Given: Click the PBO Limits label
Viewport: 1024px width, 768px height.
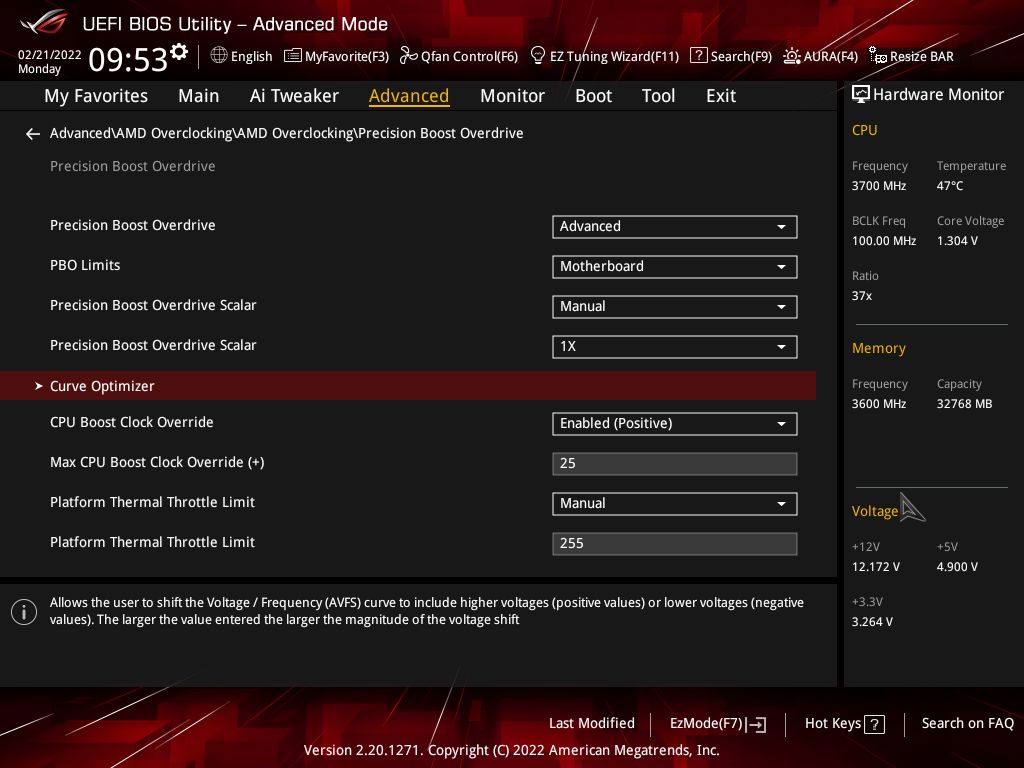Looking at the screenshot, I should tap(85, 265).
